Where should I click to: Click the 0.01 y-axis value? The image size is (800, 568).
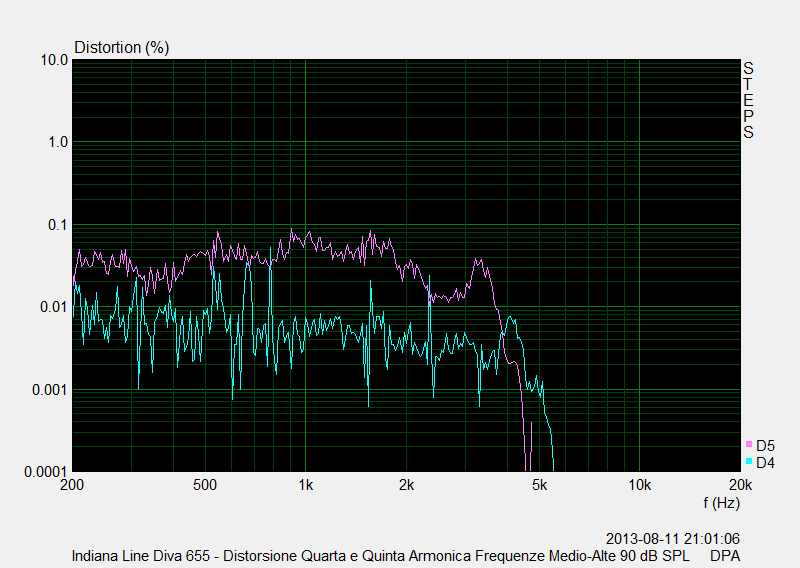54,307
